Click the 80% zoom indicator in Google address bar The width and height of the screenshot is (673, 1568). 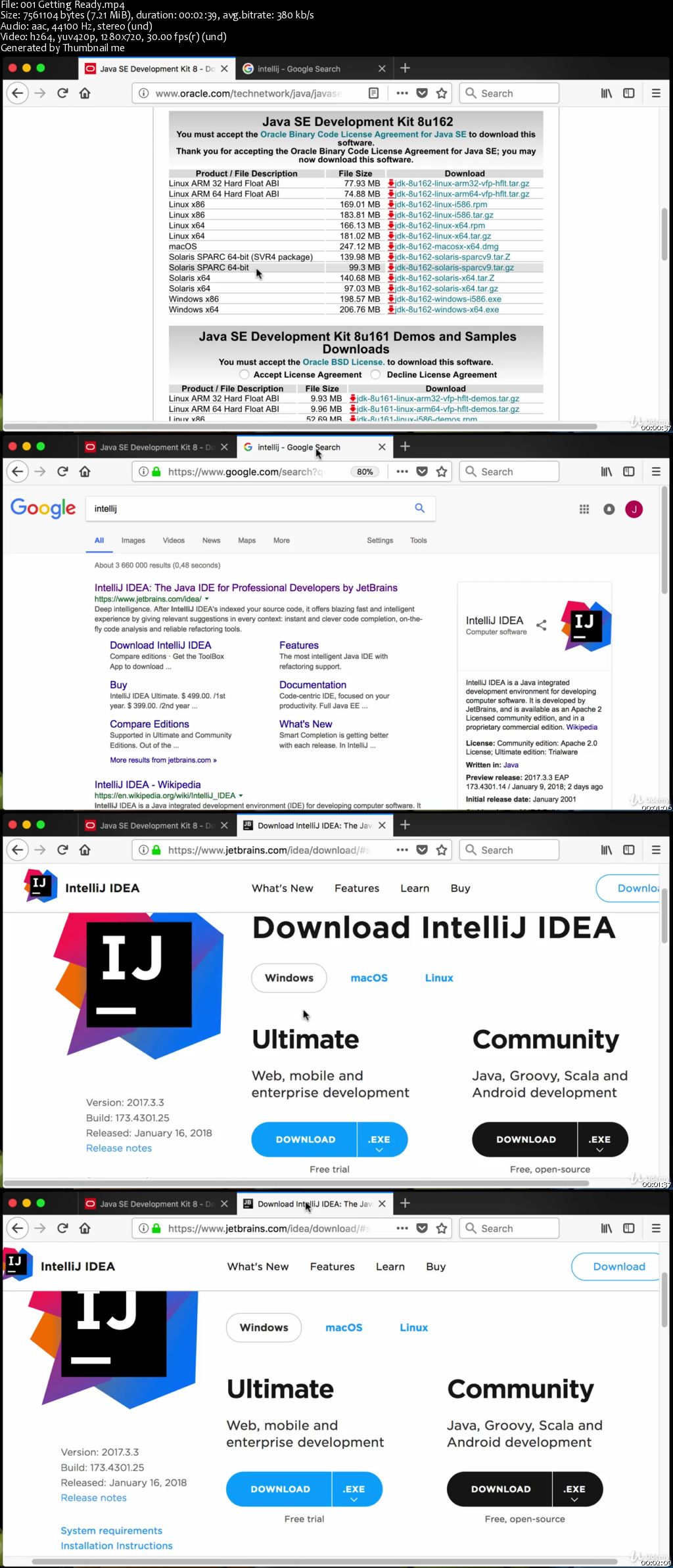click(x=365, y=472)
